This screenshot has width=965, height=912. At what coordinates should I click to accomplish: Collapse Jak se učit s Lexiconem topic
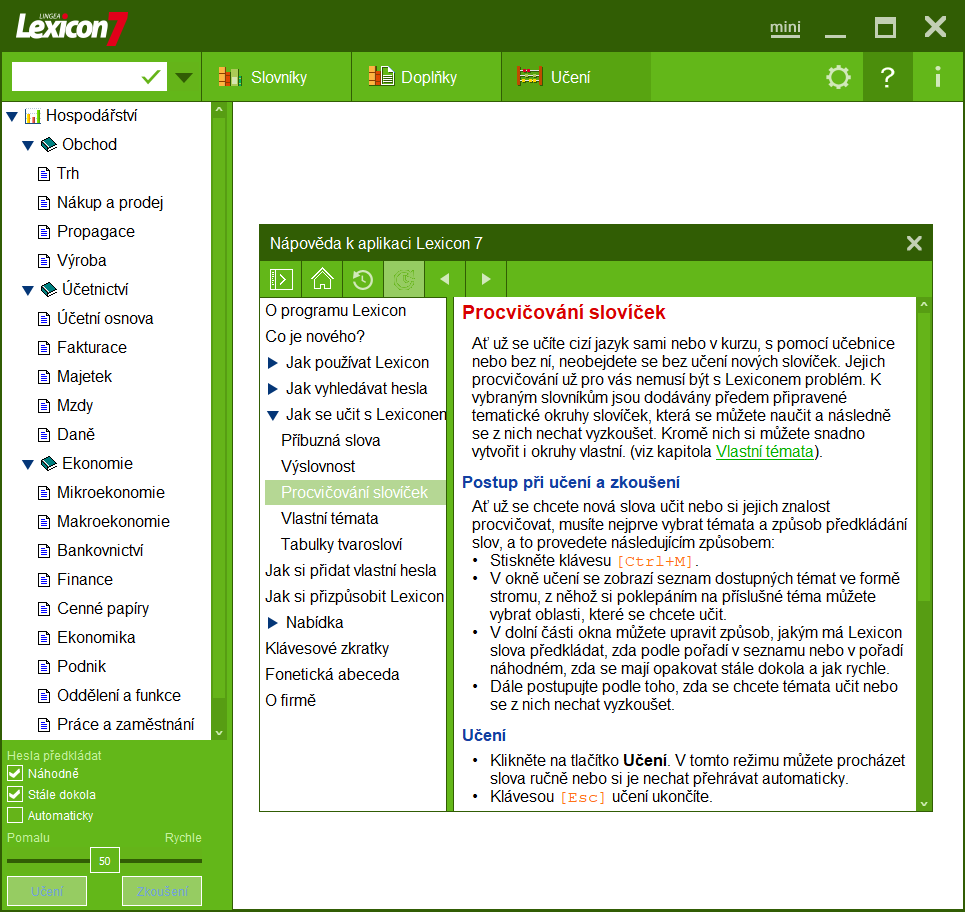tap(273, 415)
